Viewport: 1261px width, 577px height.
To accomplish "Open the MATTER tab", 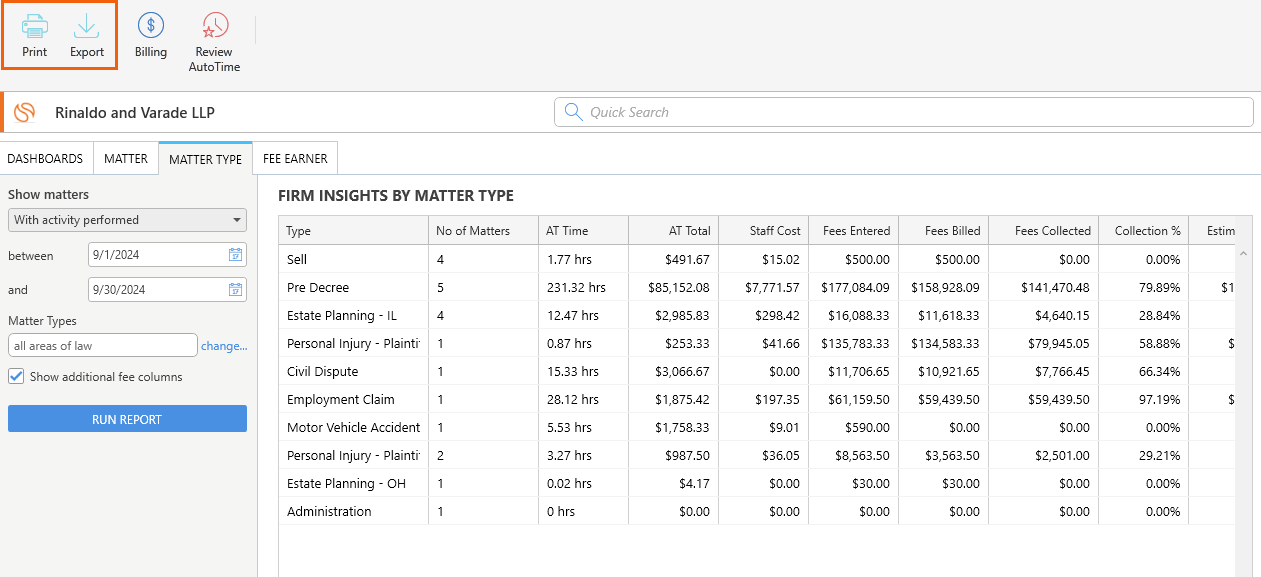I will click(x=126, y=159).
